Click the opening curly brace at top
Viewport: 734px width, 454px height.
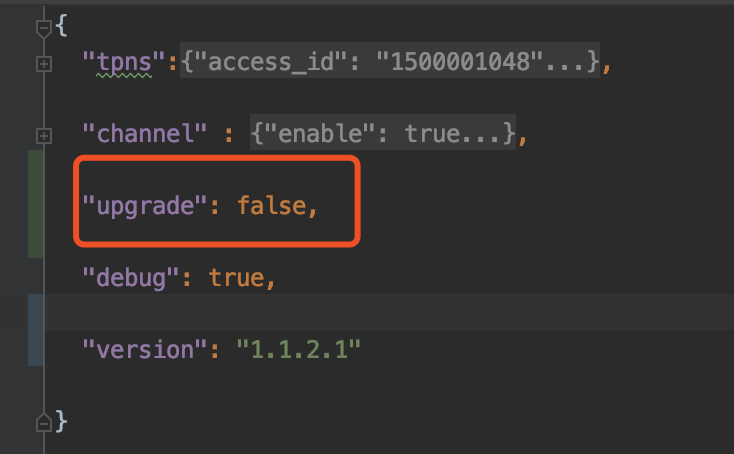click(x=62, y=26)
